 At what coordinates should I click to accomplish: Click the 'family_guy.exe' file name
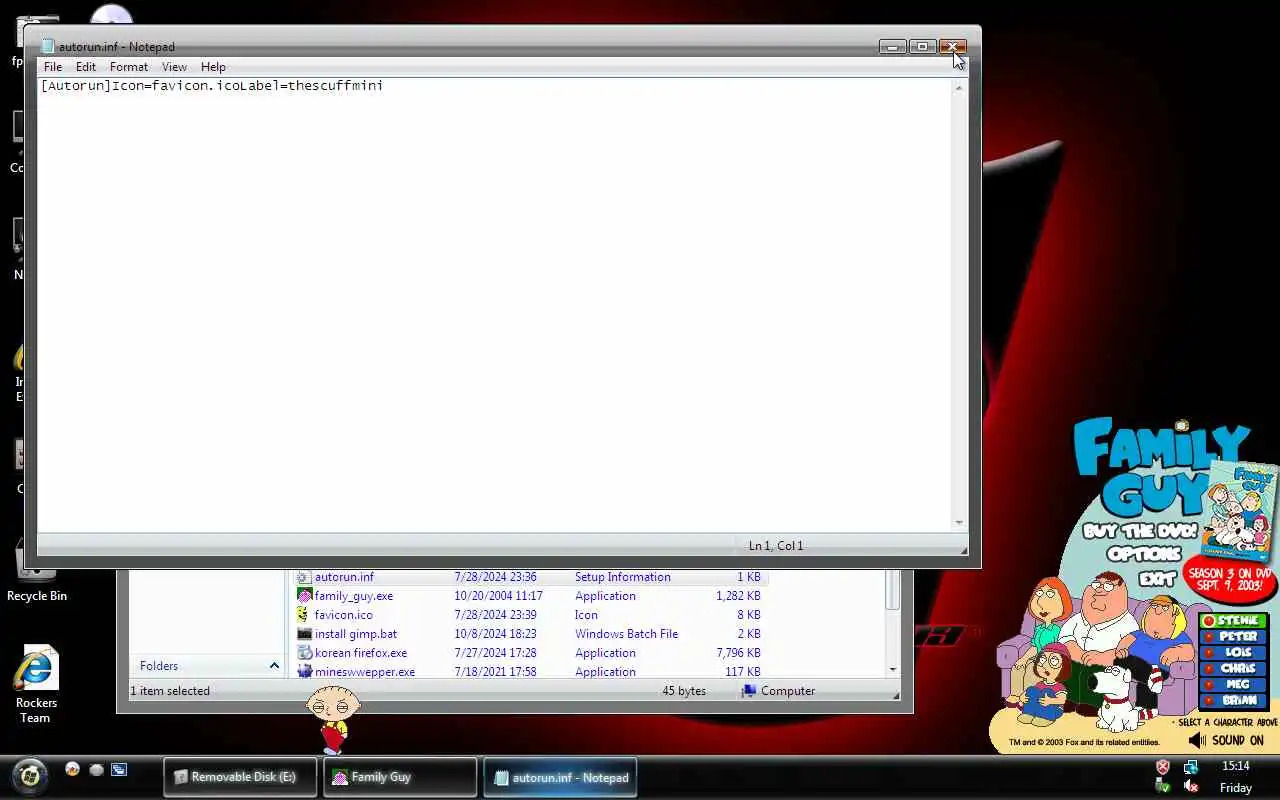[354, 596]
